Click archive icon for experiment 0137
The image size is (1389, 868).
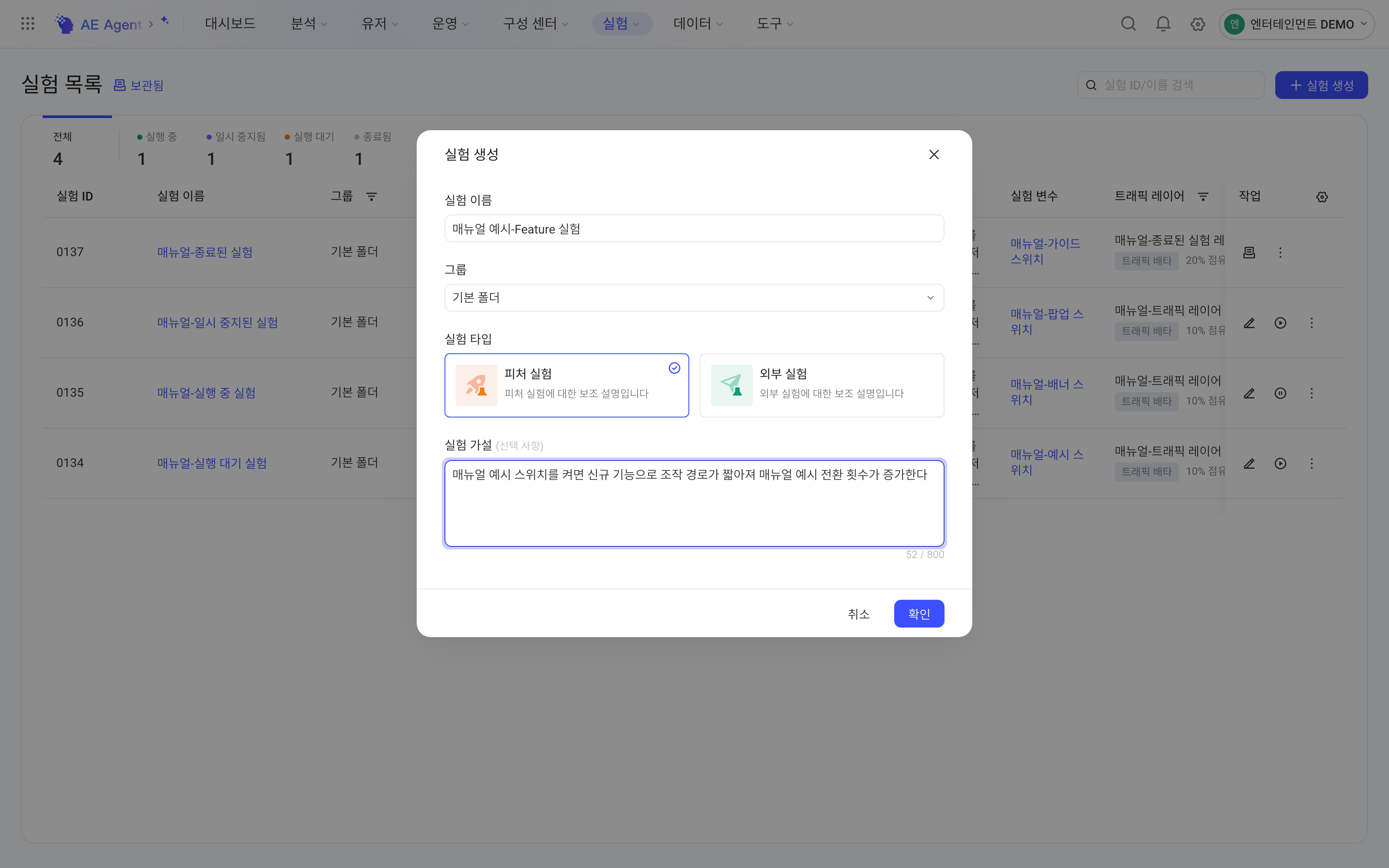1249,253
